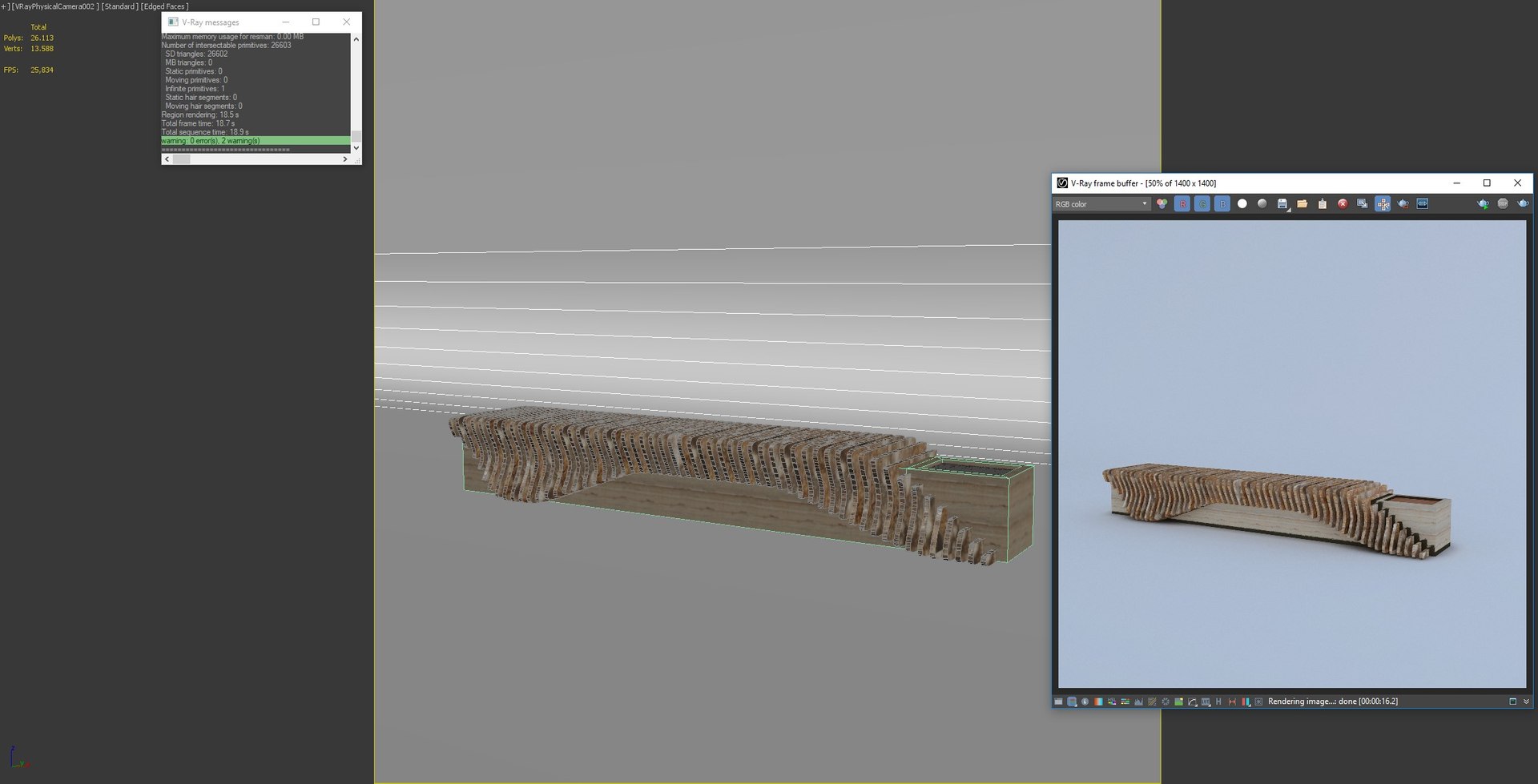
Task: Click up arrow of V-Ray messages scrollbar
Action: [x=356, y=38]
